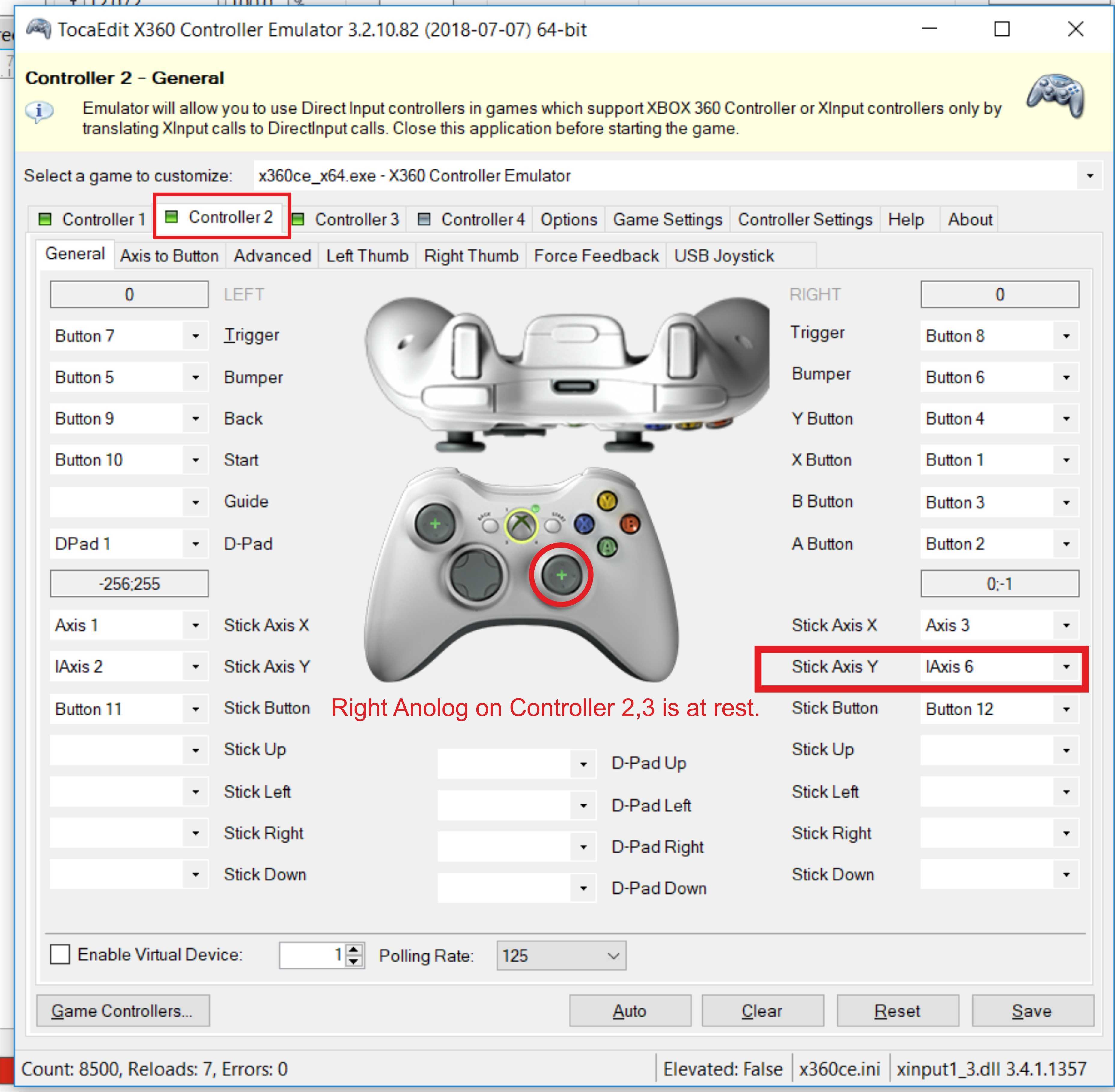Click the green status square on Controller 1 tab

coord(45,219)
